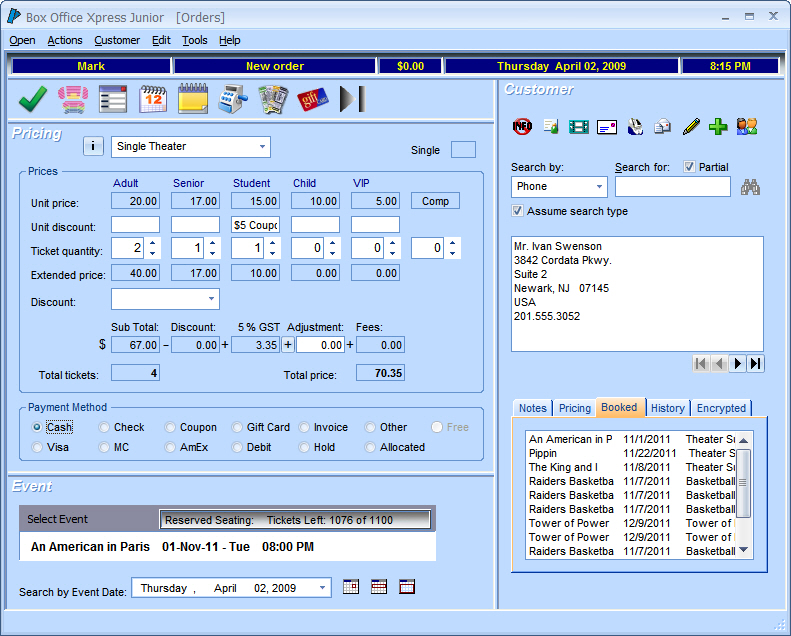Image resolution: width=791 pixels, height=636 pixels.
Task: Open the pink seating chart icon
Action: click(x=72, y=99)
